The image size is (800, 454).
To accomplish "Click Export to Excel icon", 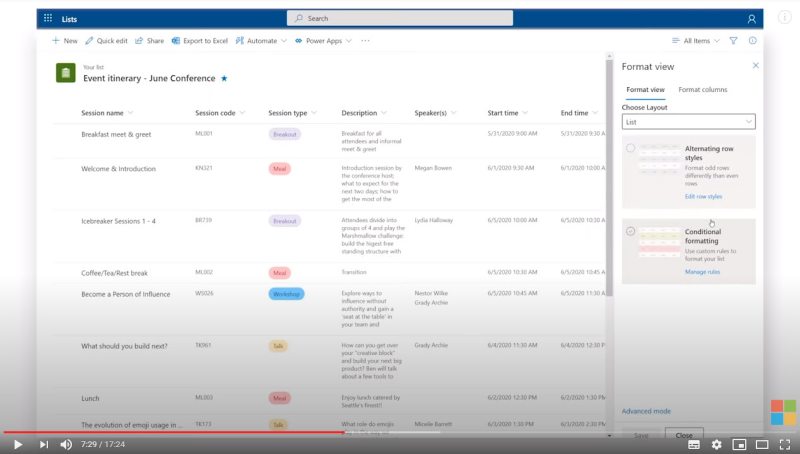I will (176, 41).
